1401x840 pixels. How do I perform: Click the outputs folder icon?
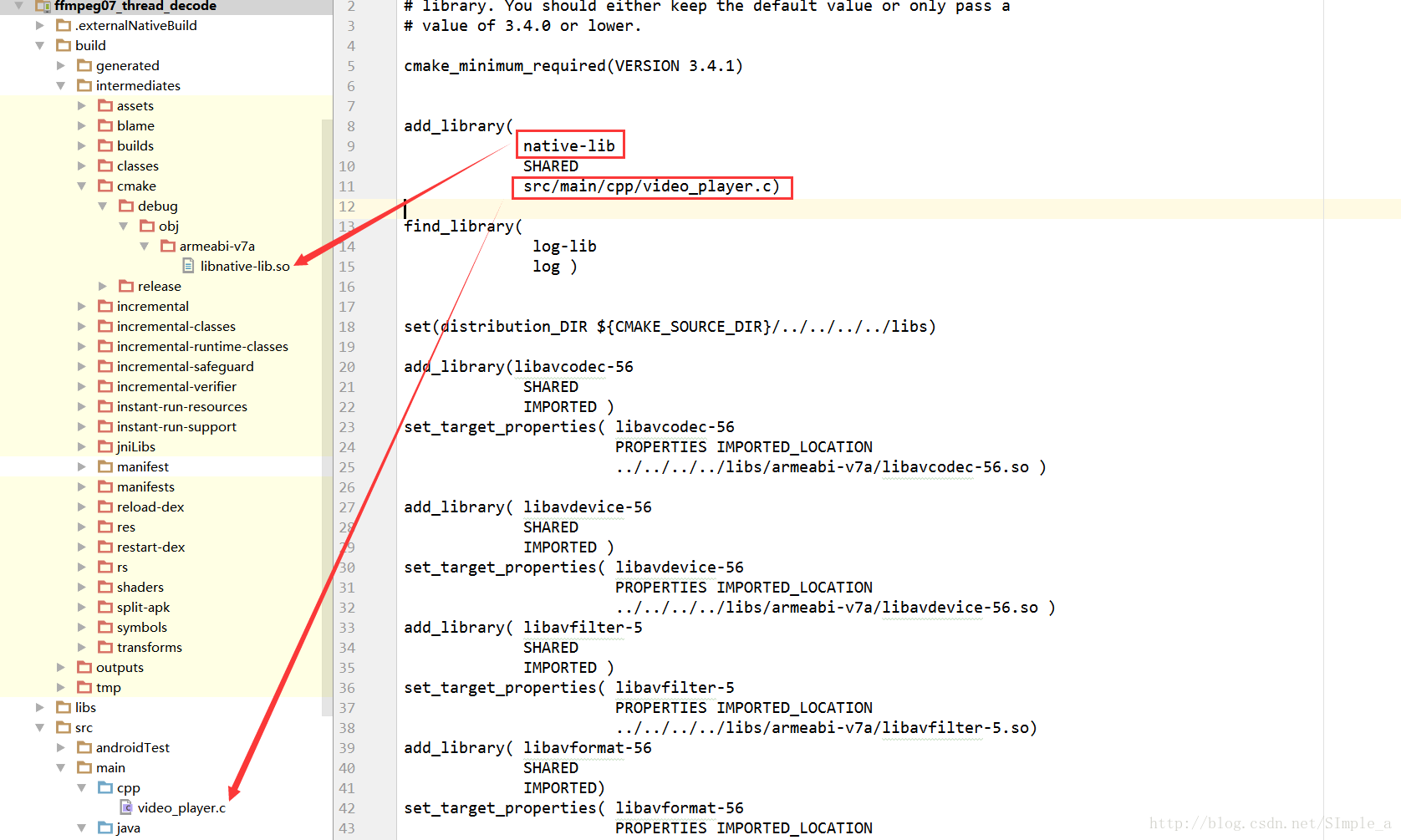pos(84,667)
